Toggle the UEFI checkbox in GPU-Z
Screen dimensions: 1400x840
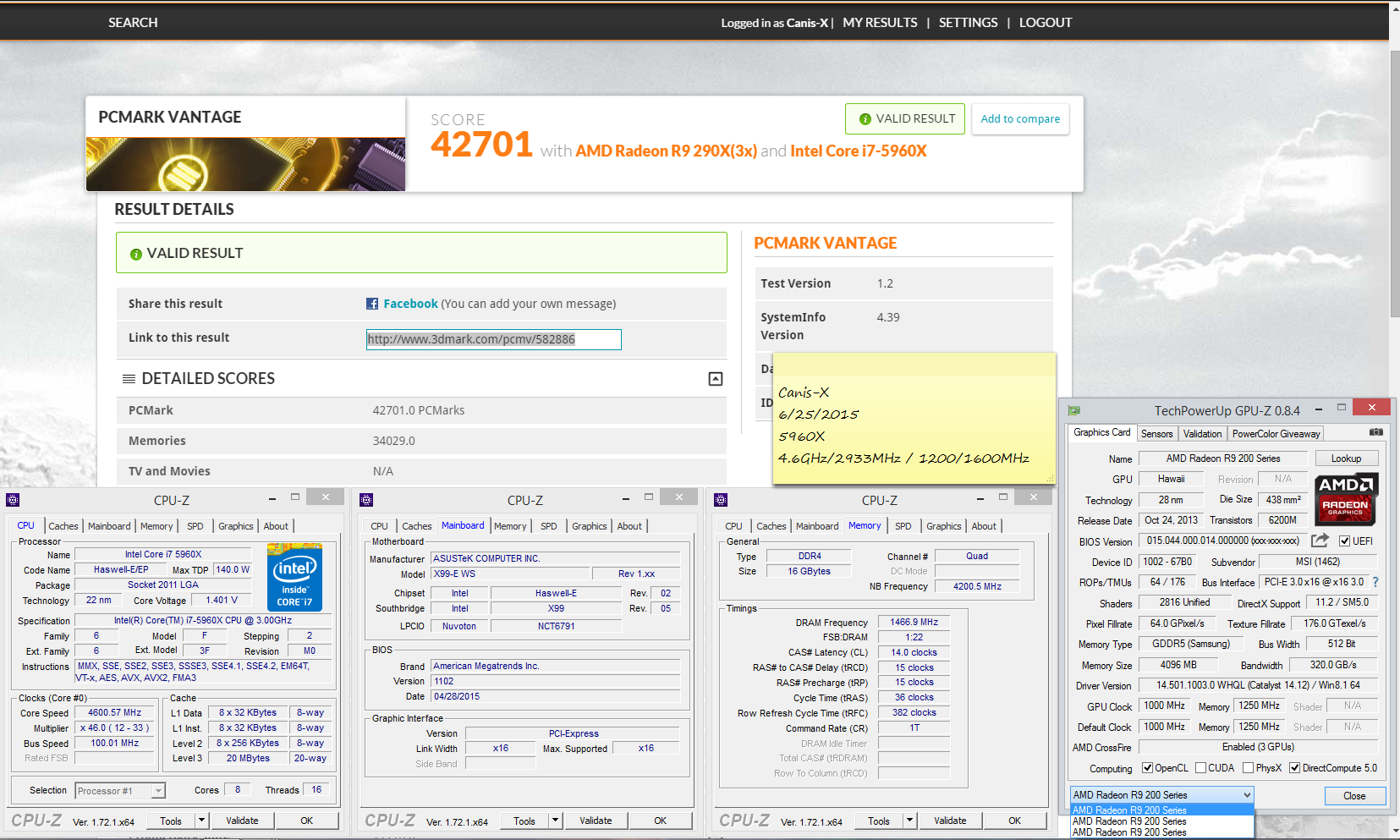coord(1345,541)
